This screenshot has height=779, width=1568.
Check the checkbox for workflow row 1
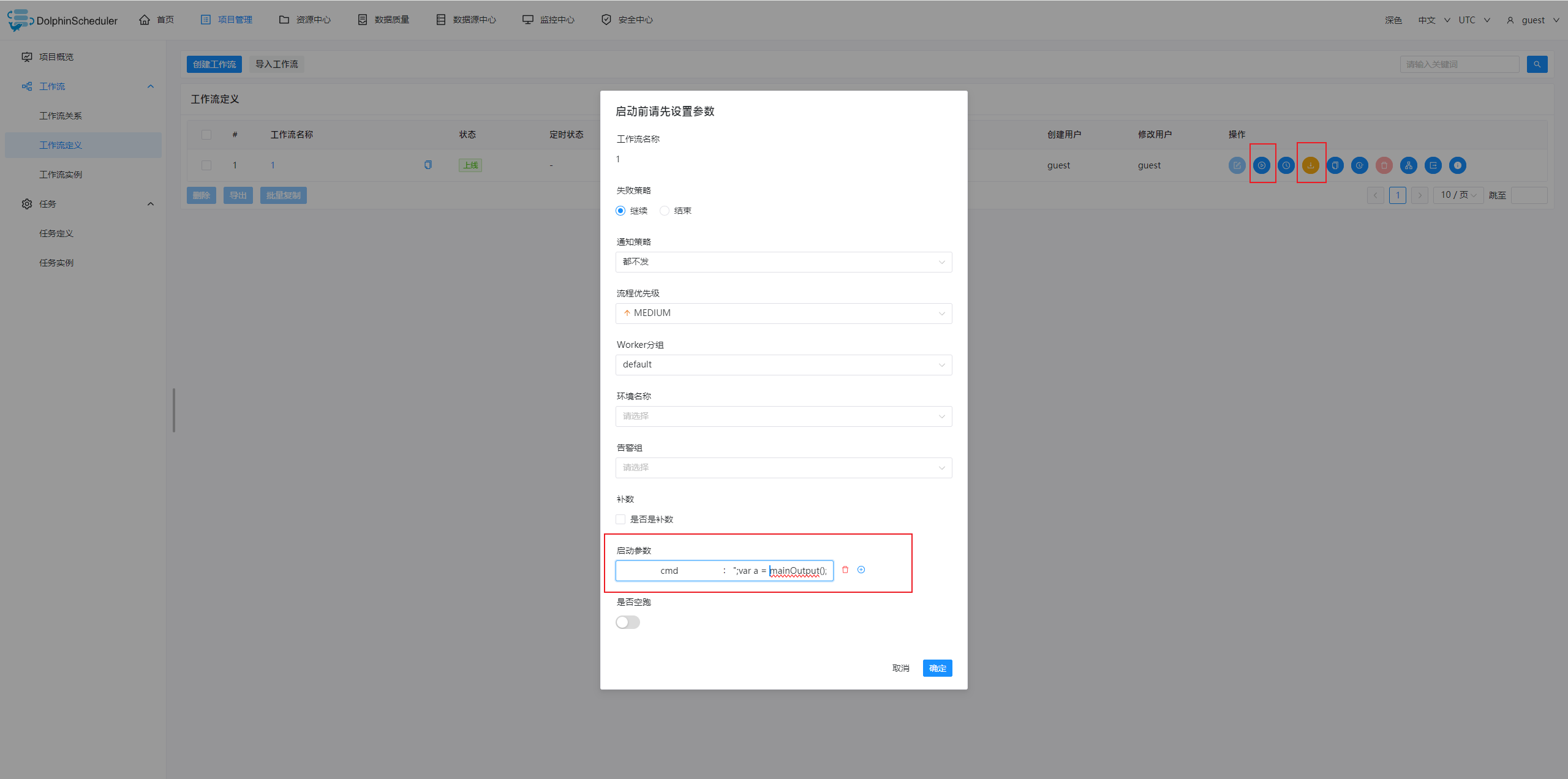206,165
